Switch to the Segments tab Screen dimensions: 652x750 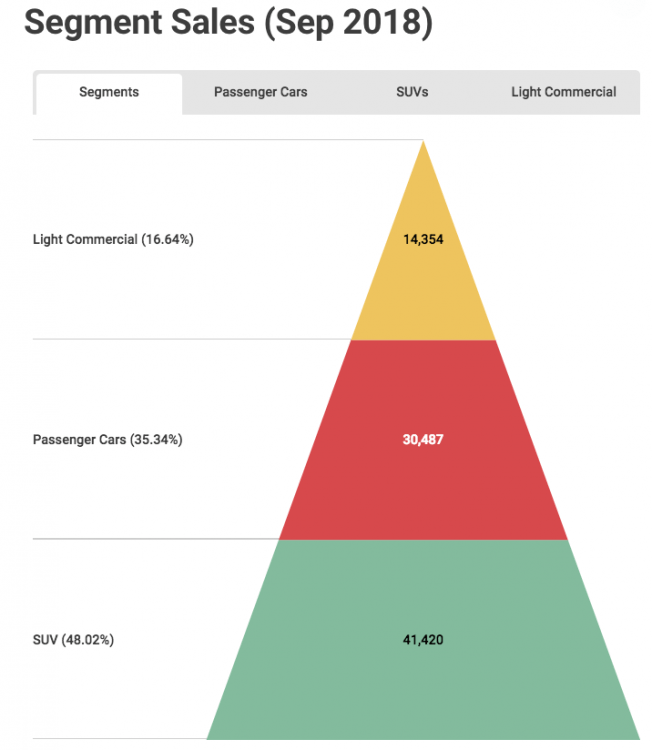click(109, 92)
